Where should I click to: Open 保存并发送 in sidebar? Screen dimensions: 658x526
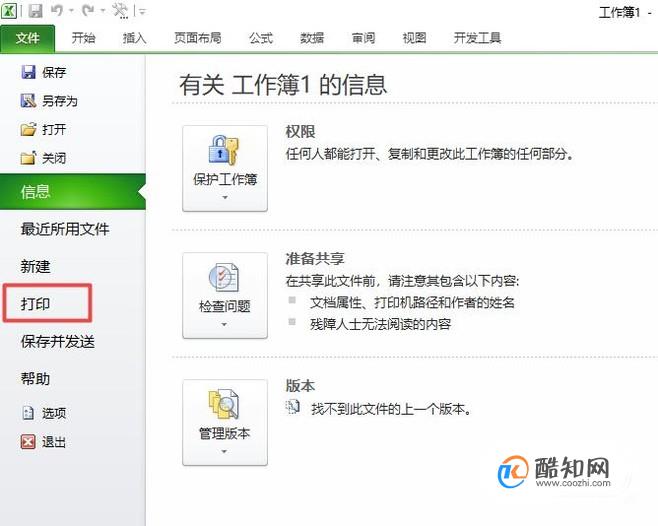(58, 341)
